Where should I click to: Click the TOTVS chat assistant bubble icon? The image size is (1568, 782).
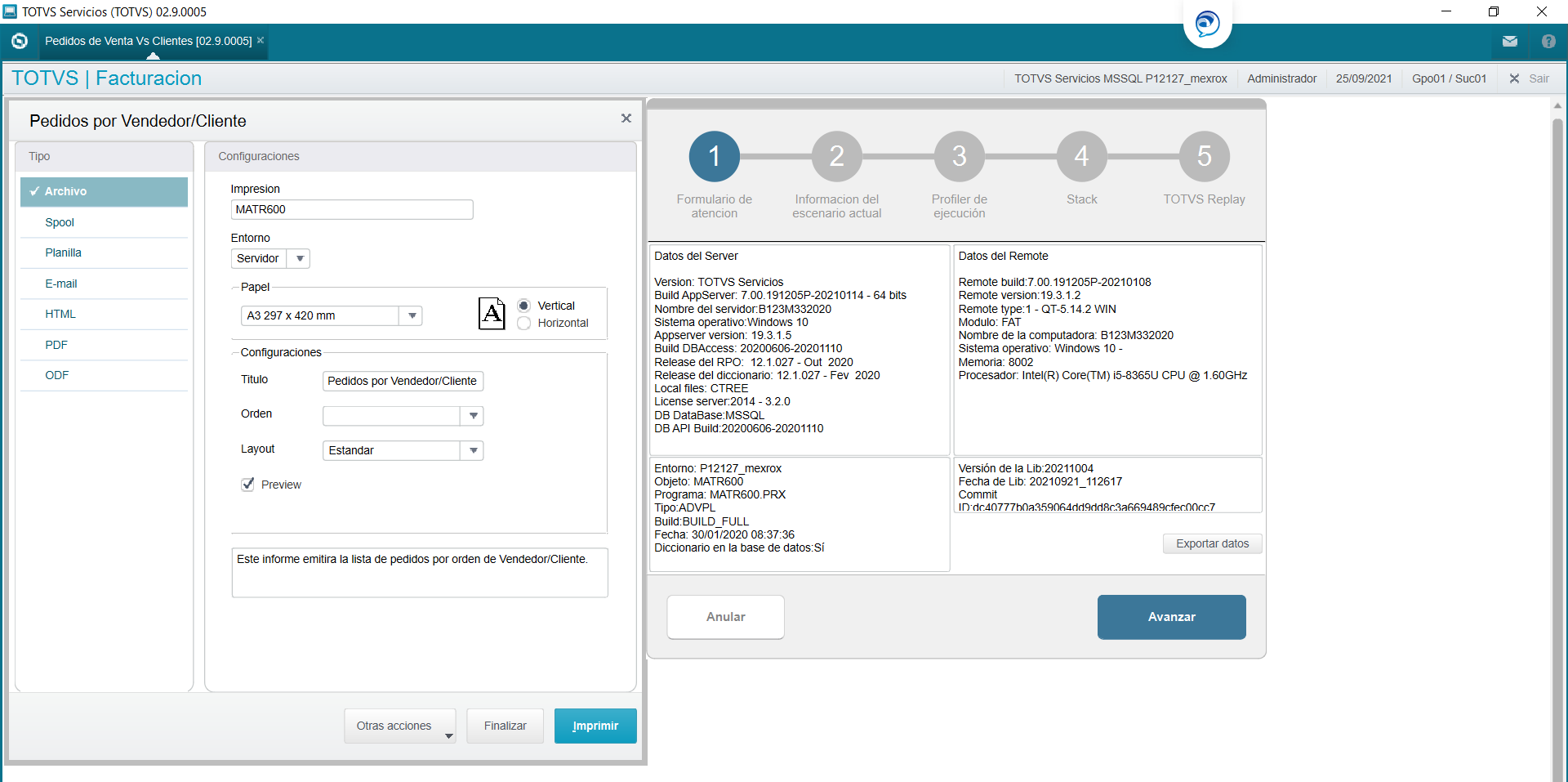pyautogui.click(x=1207, y=23)
